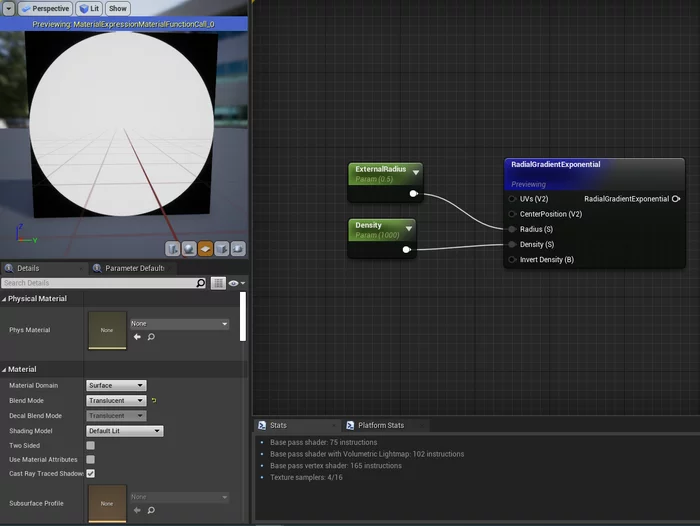Click the Details panel vertical scrollbar

243,317
